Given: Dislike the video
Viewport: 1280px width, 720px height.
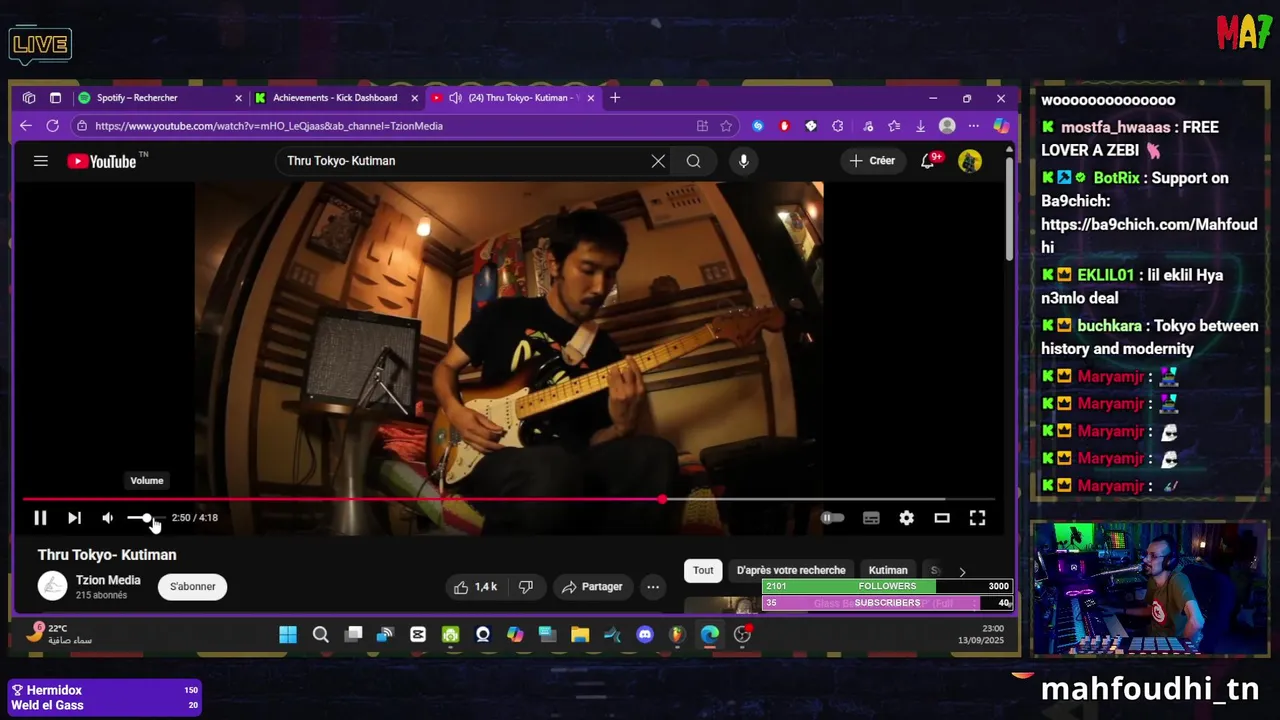Looking at the screenshot, I should pyautogui.click(x=525, y=587).
